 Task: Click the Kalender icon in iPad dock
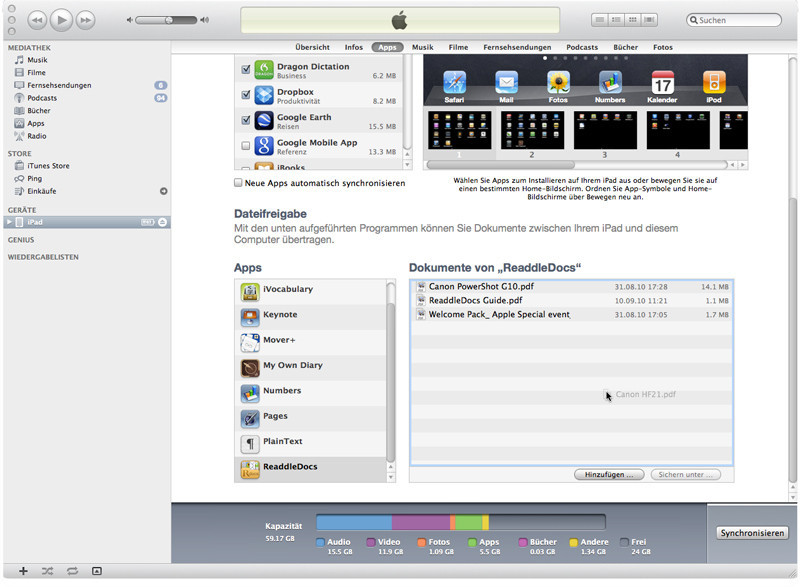pos(662,83)
